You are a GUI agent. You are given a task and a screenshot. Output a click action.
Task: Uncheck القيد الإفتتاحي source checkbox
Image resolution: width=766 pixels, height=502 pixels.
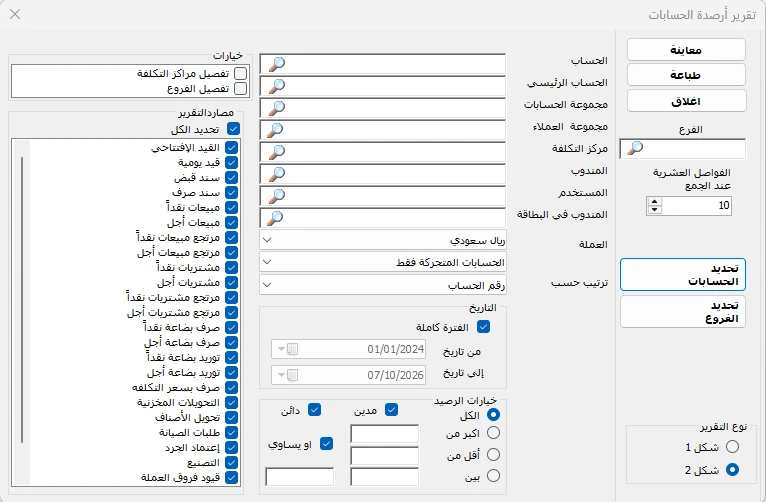[x=232, y=147]
